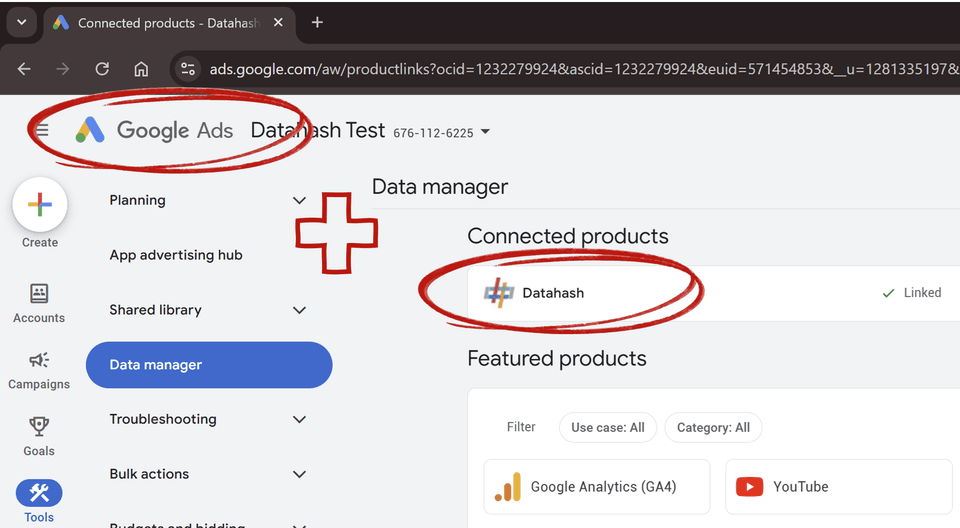View site information icon in address bar
The image size is (960, 528).
(x=188, y=69)
